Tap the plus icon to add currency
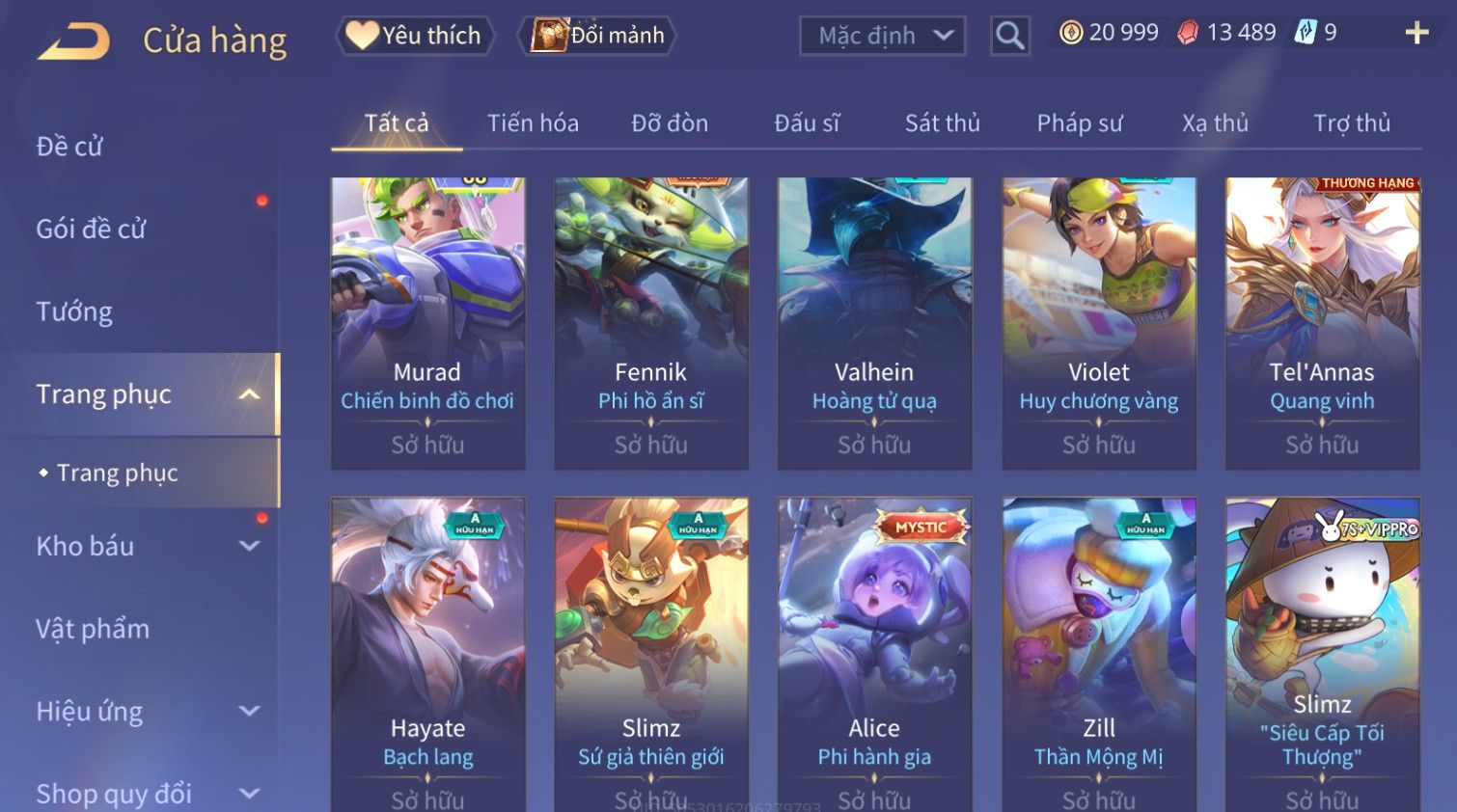The image size is (1457, 812). (1416, 33)
